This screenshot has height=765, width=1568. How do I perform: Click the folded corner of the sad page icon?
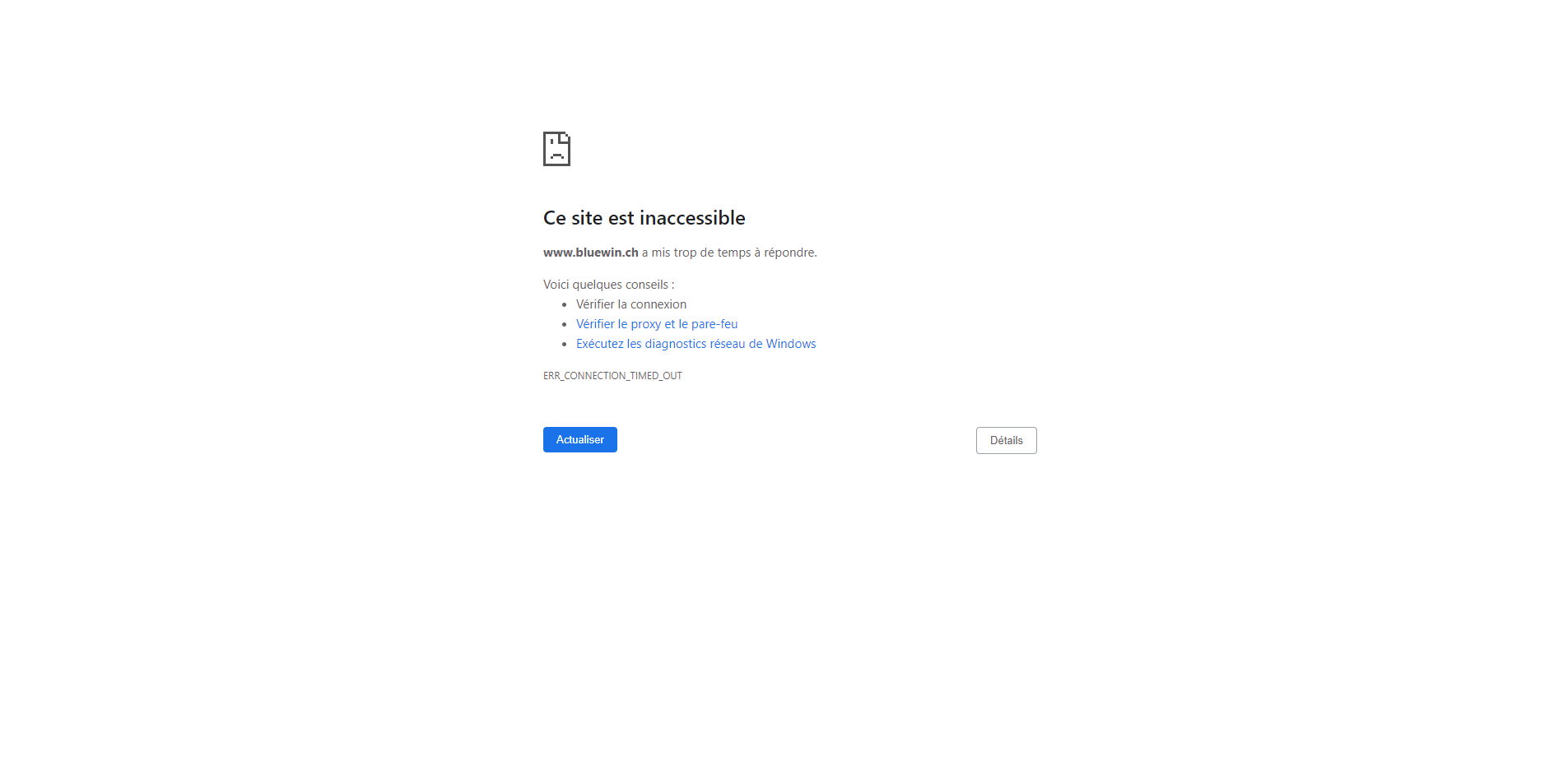pos(565,137)
